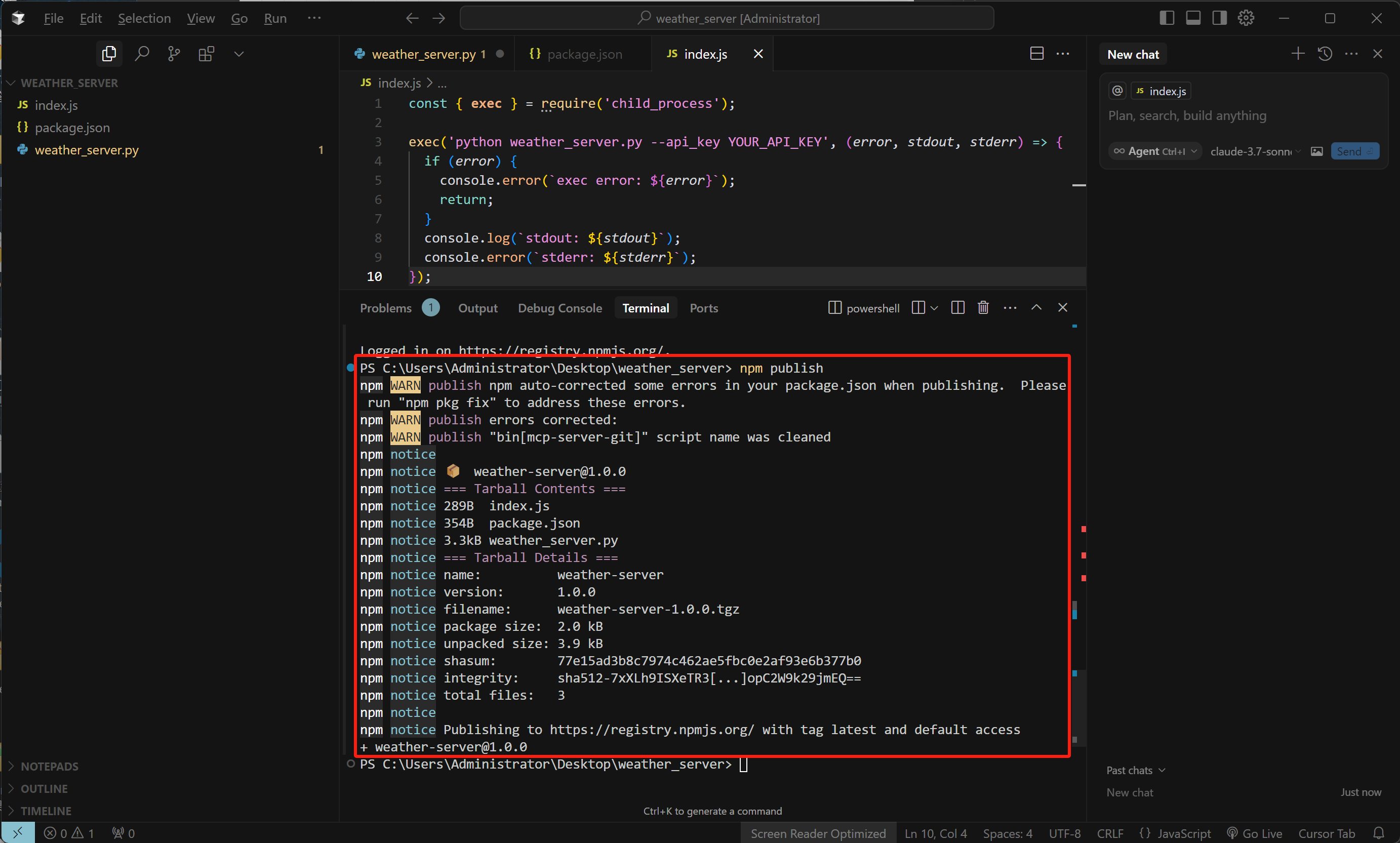Open the Extensions view icon
This screenshot has width=1400, height=843.
pyautogui.click(x=206, y=54)
